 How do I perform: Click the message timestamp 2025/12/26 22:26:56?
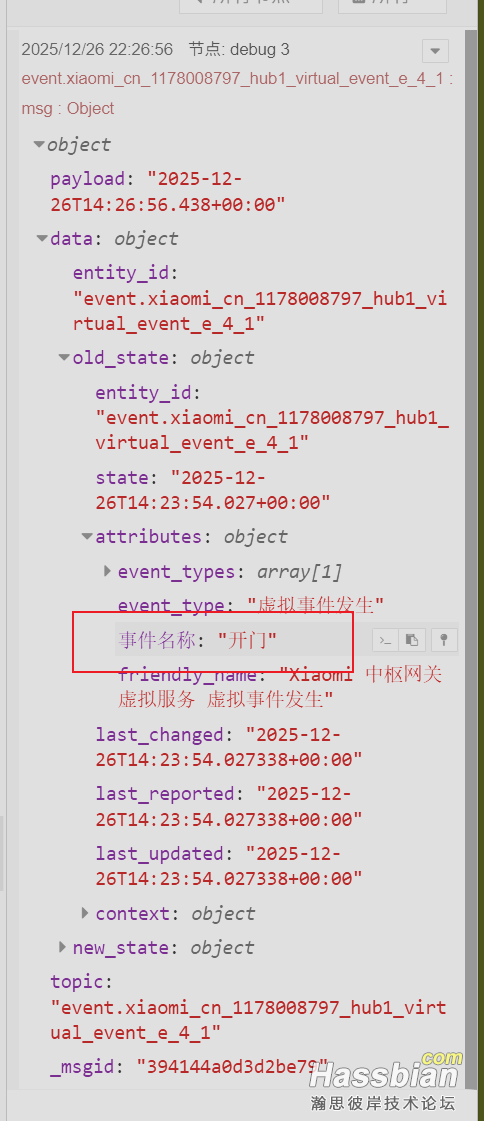click(97, 49)
